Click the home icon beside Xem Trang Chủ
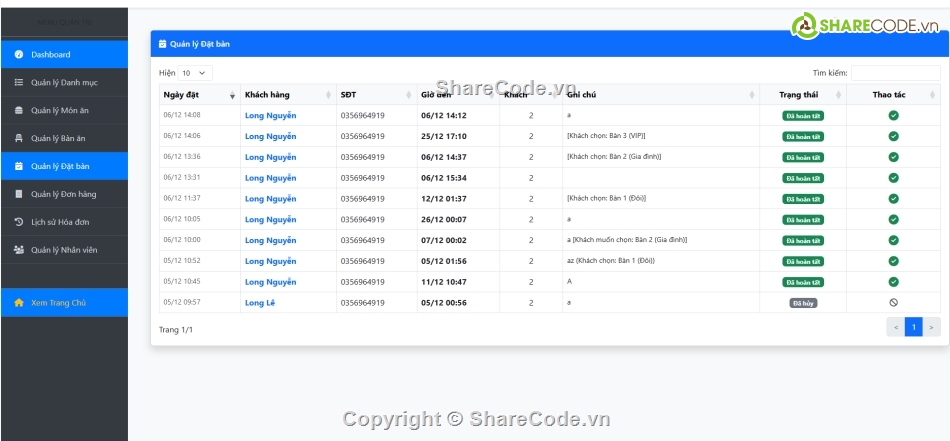 [19, 302]
